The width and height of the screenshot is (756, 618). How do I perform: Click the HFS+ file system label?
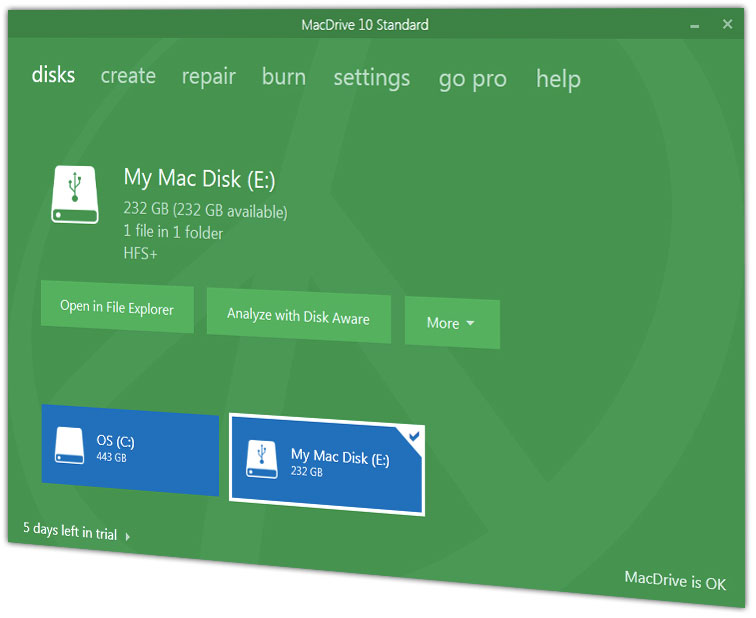pyautogui.click(x=140, y=253)
